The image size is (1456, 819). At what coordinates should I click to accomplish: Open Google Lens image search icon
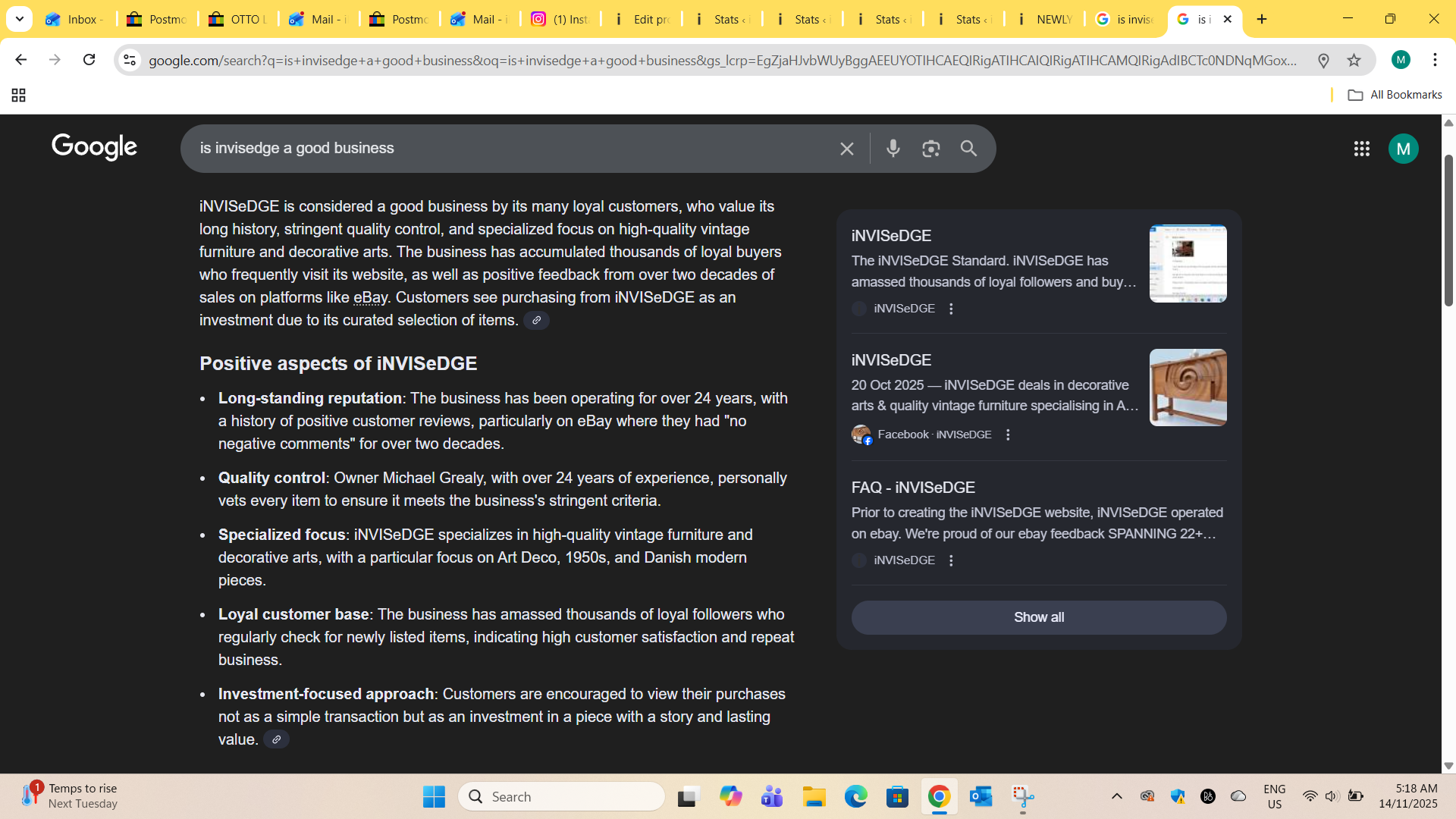point(930,149)
